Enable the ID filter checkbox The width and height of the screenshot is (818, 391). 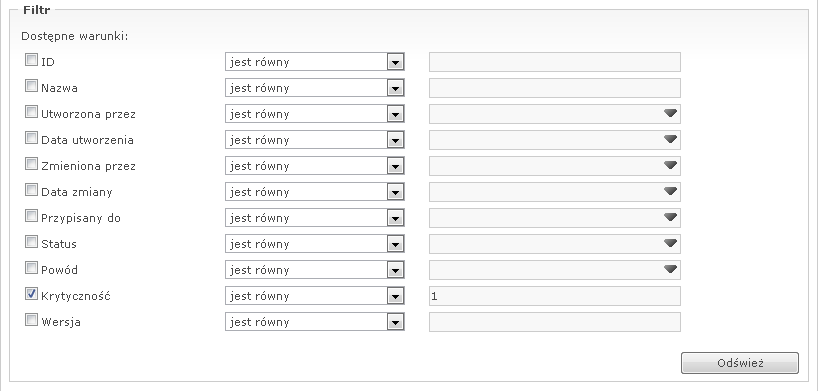pyautogui.click(x=31, y=60)
